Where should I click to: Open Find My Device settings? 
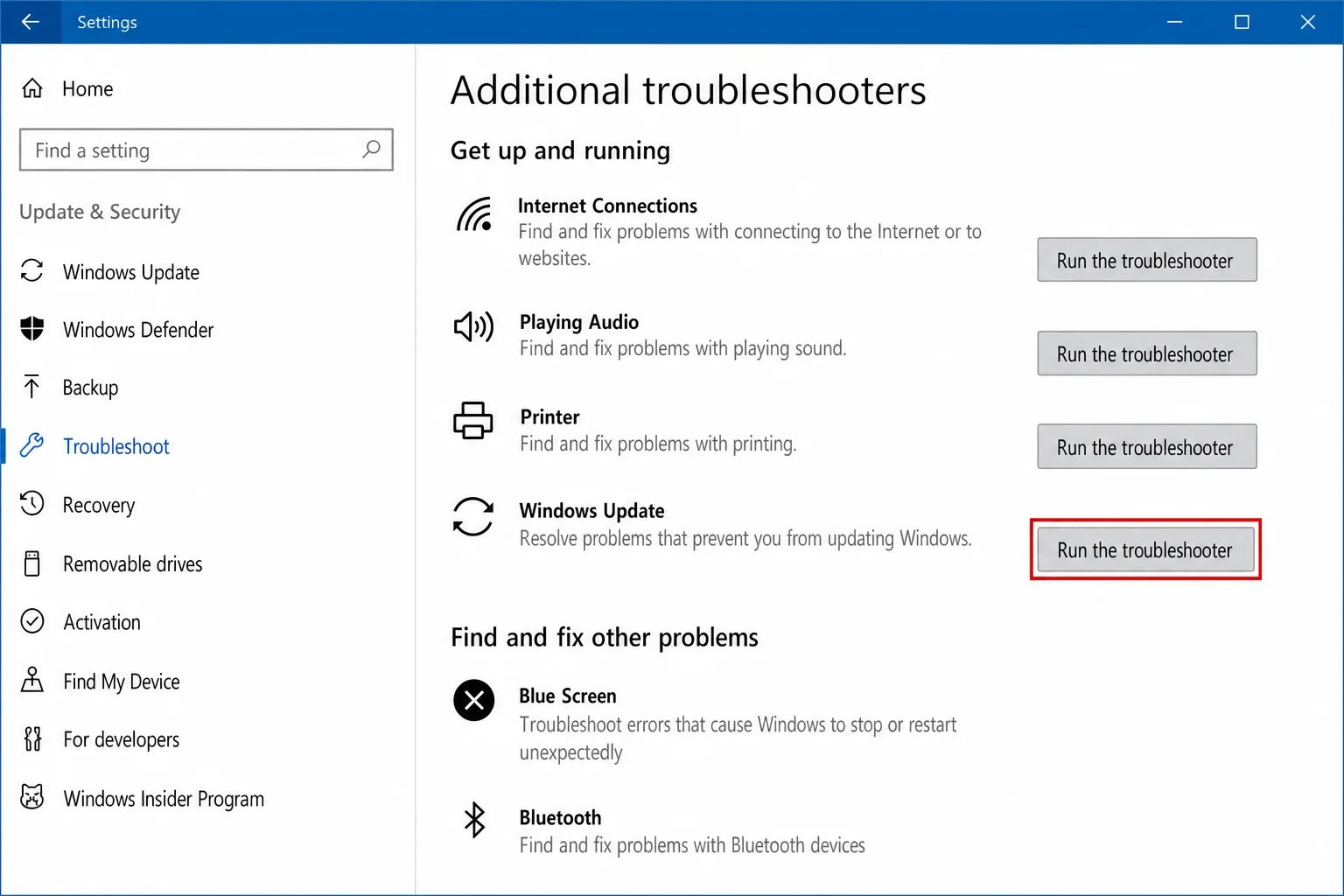coord(122,682)
